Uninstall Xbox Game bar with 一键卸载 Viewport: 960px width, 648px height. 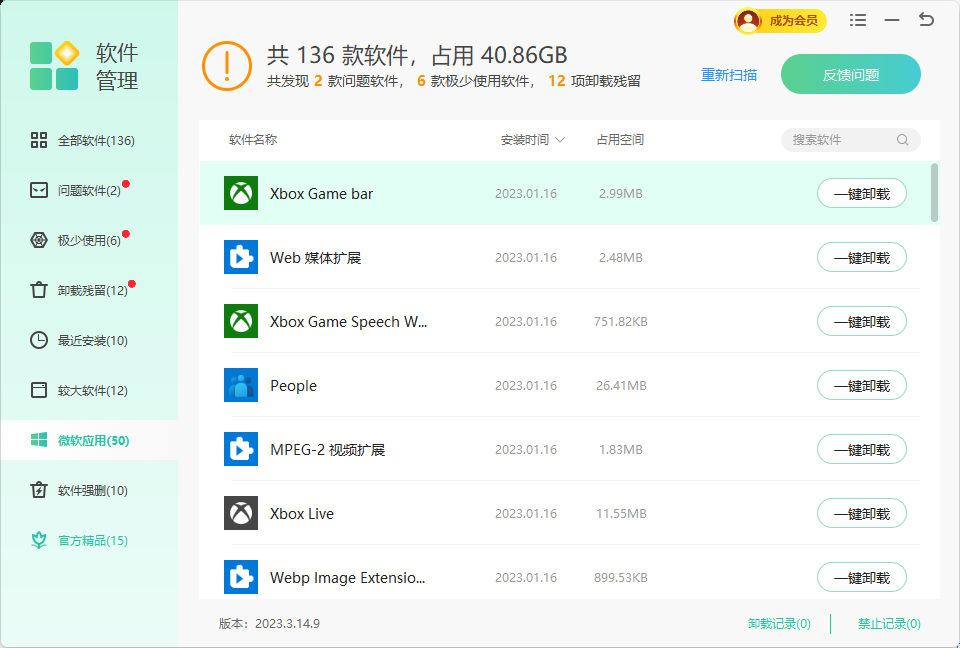pos(861,194)
